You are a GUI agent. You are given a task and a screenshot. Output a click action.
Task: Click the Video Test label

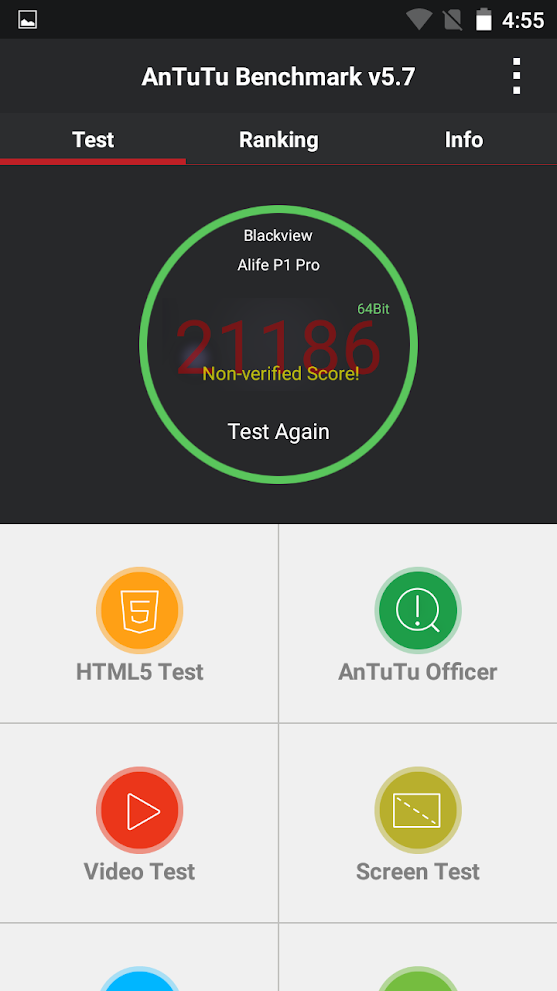click(x=140, y=872)
